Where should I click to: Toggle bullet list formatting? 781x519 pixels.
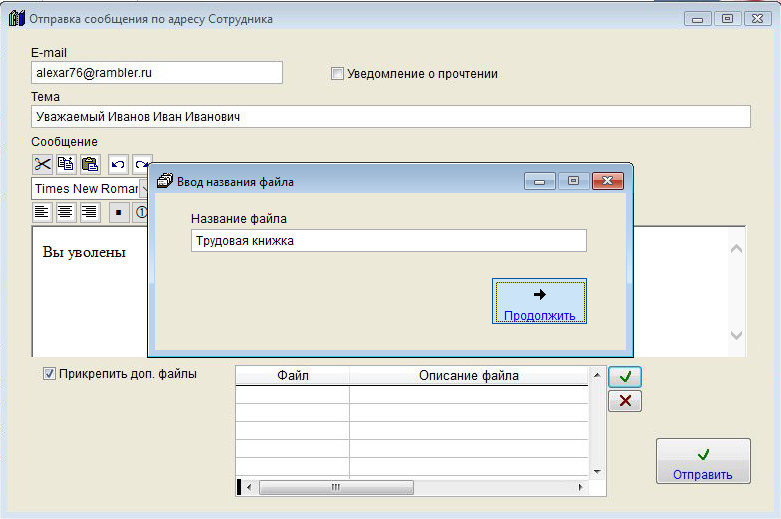point(119,212)
